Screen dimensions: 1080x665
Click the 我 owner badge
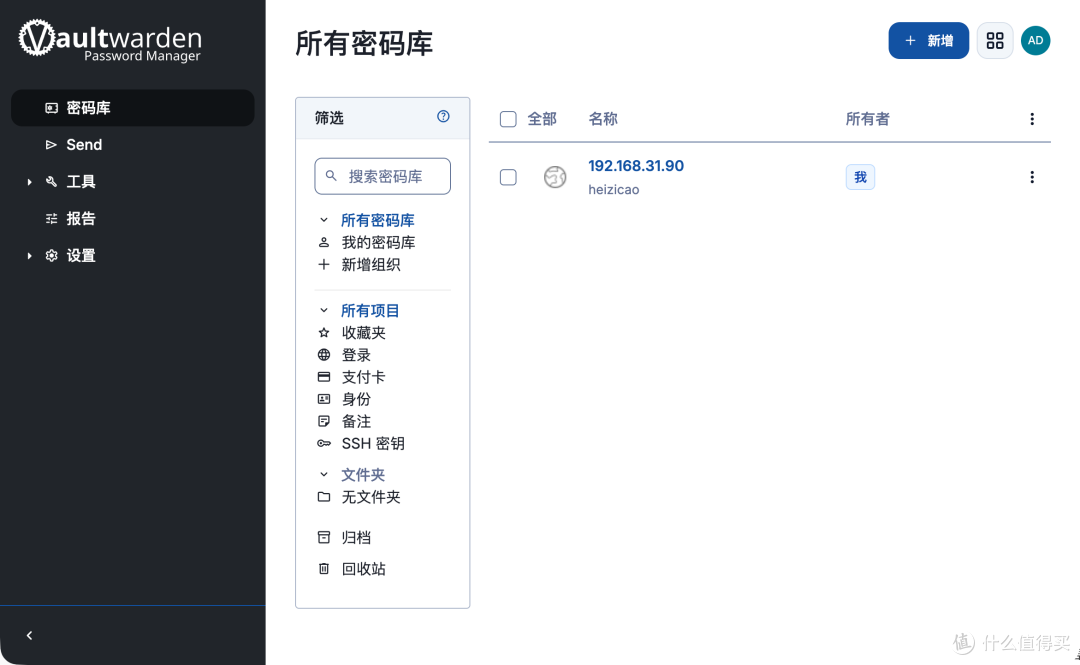860,177
